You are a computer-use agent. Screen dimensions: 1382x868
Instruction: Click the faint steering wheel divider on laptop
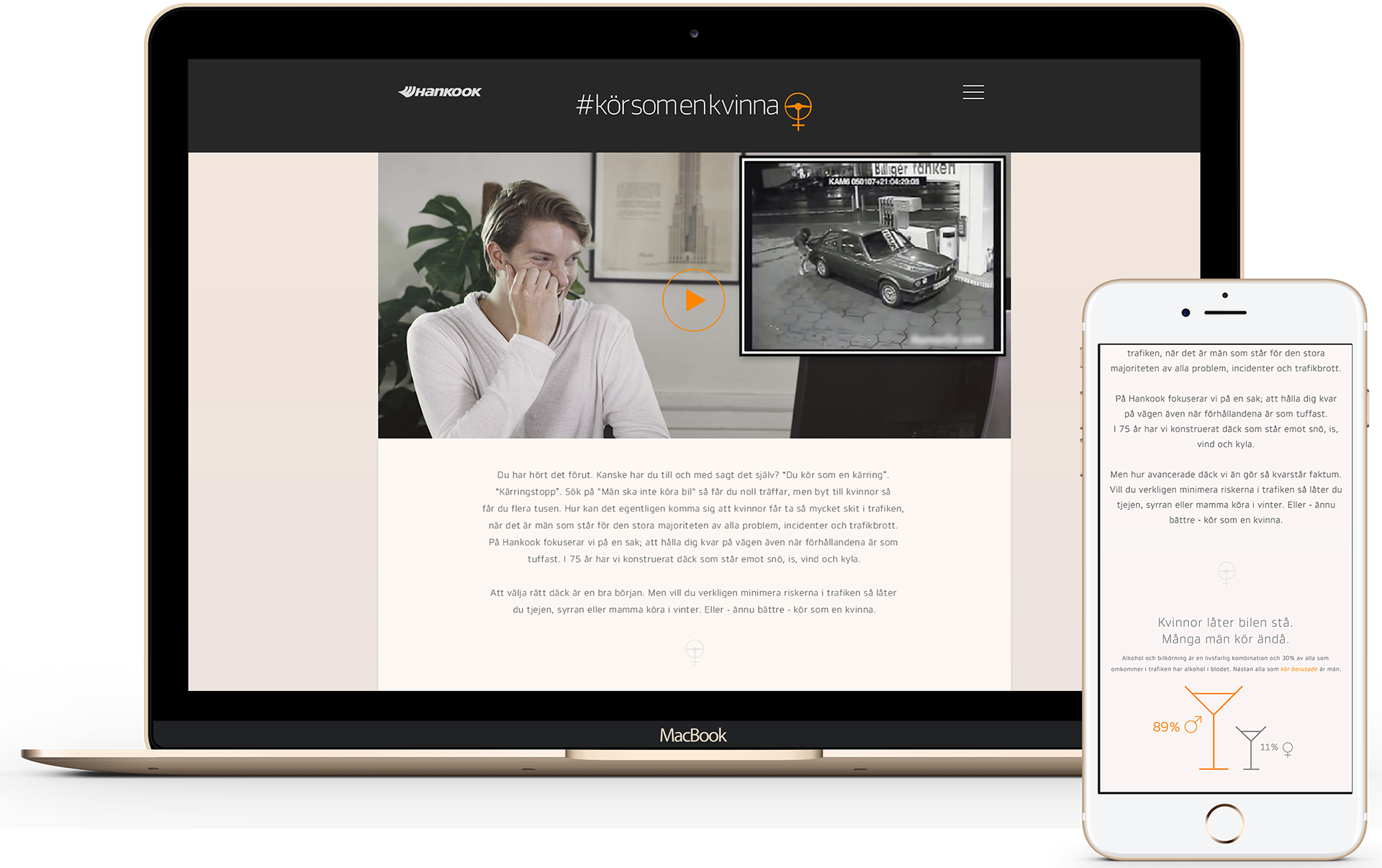tap(694, 651)
